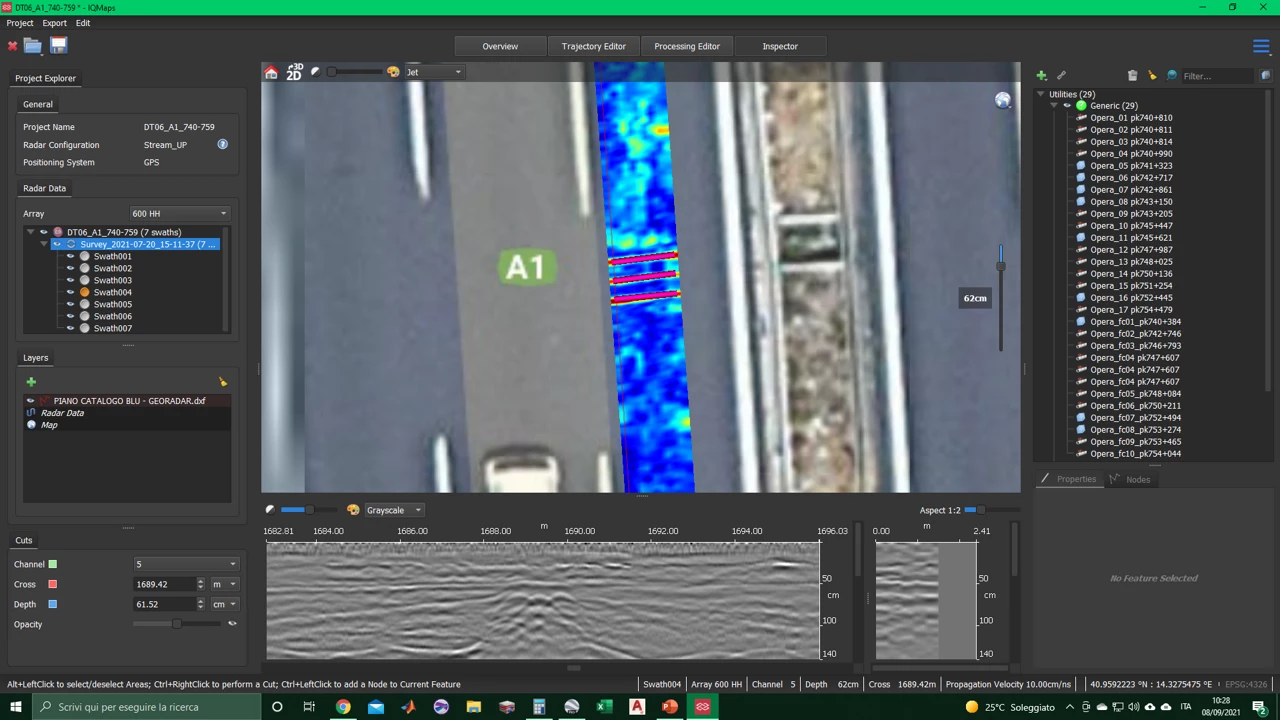The width and height of the screenshot is (1280, 720).
Task: Open PowerPoint from the taskbar
Action: pyautogui.click(x=669, y=707)
